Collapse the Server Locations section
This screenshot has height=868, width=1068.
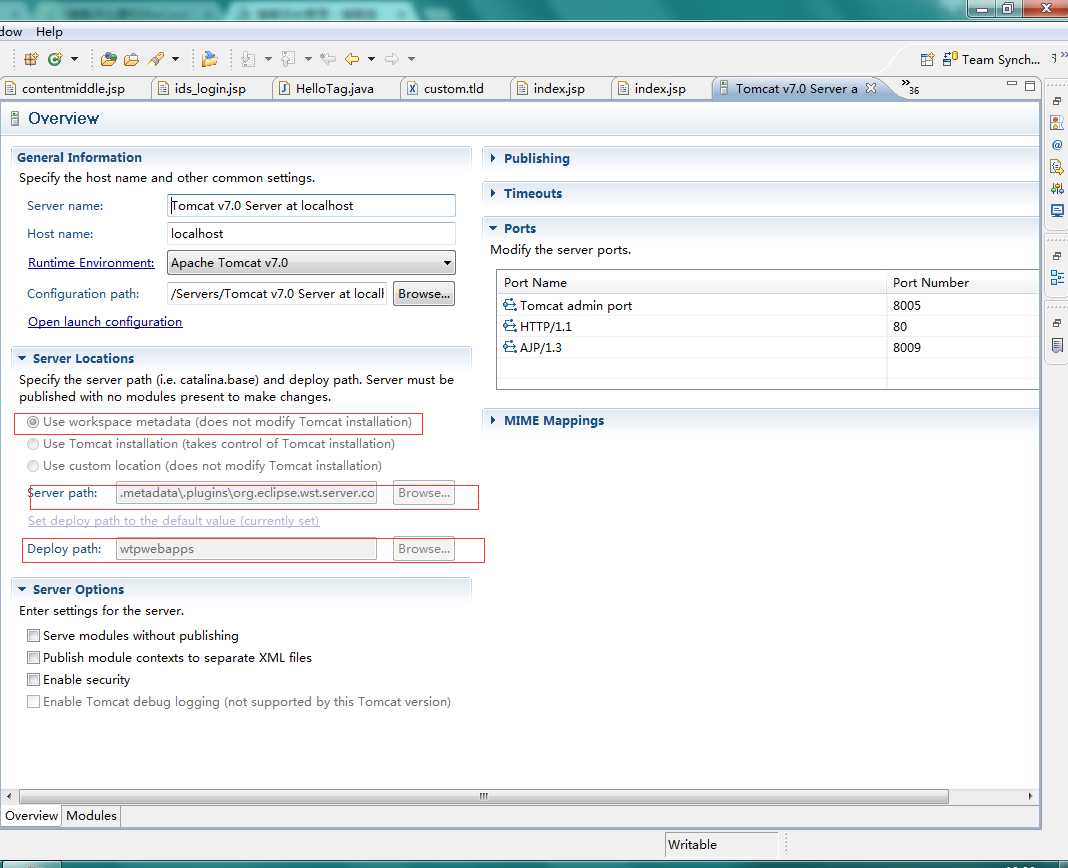tap(22, 358)
